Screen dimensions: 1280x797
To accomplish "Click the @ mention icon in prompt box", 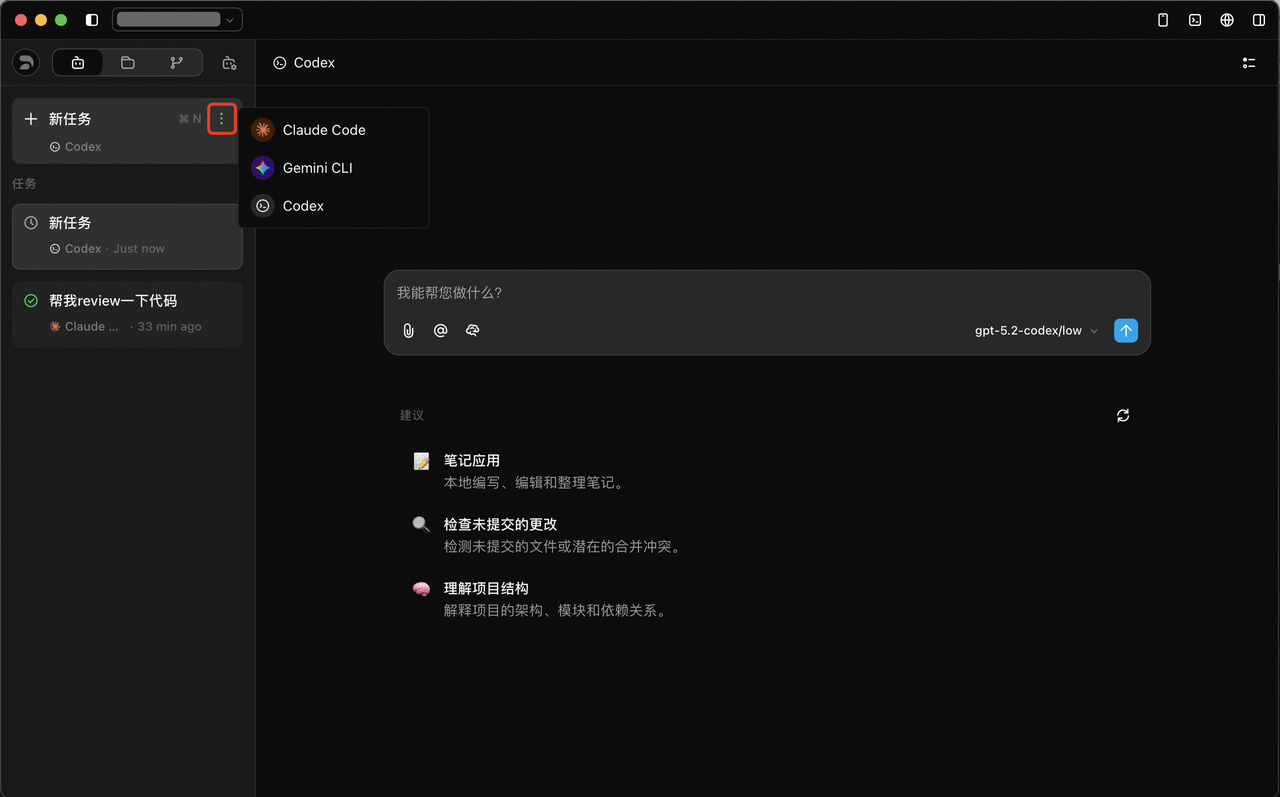I will [440, 331].
